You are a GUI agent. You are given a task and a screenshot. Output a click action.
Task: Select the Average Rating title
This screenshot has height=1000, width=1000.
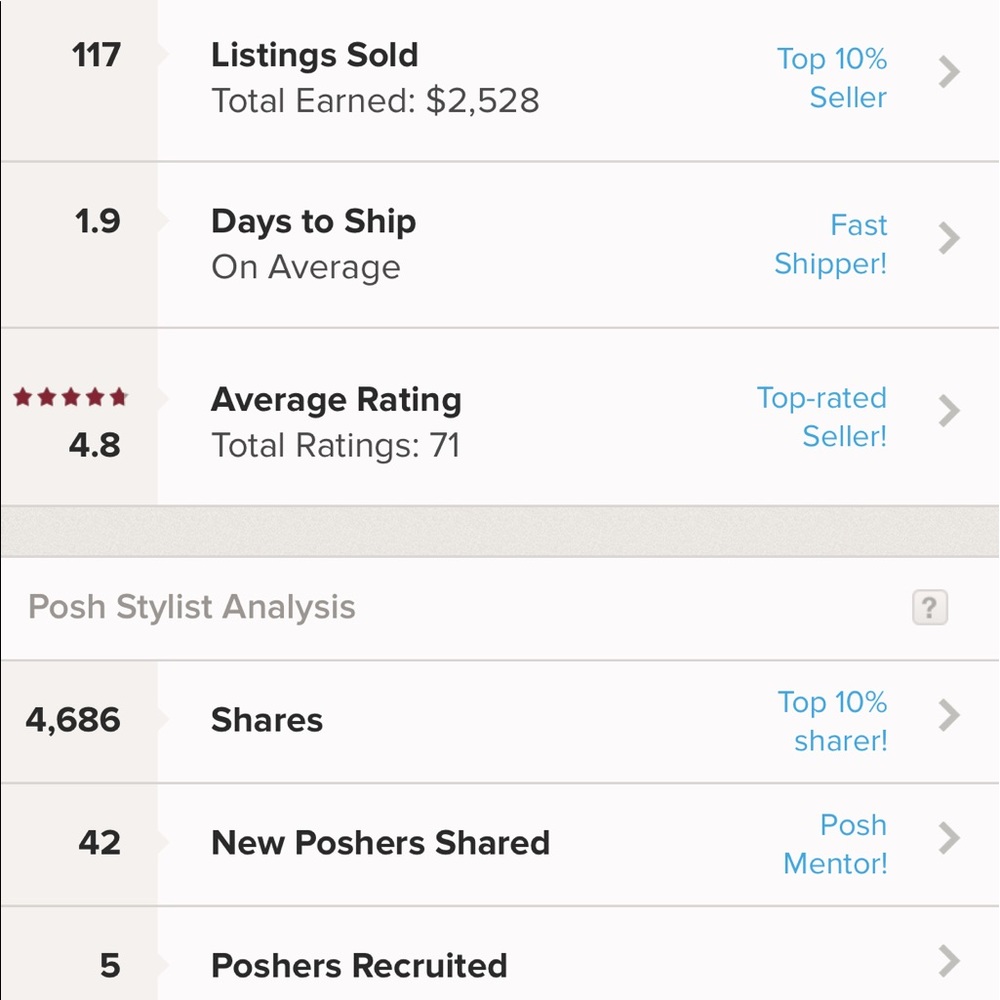pyautogui.click(x=336, y=400)
